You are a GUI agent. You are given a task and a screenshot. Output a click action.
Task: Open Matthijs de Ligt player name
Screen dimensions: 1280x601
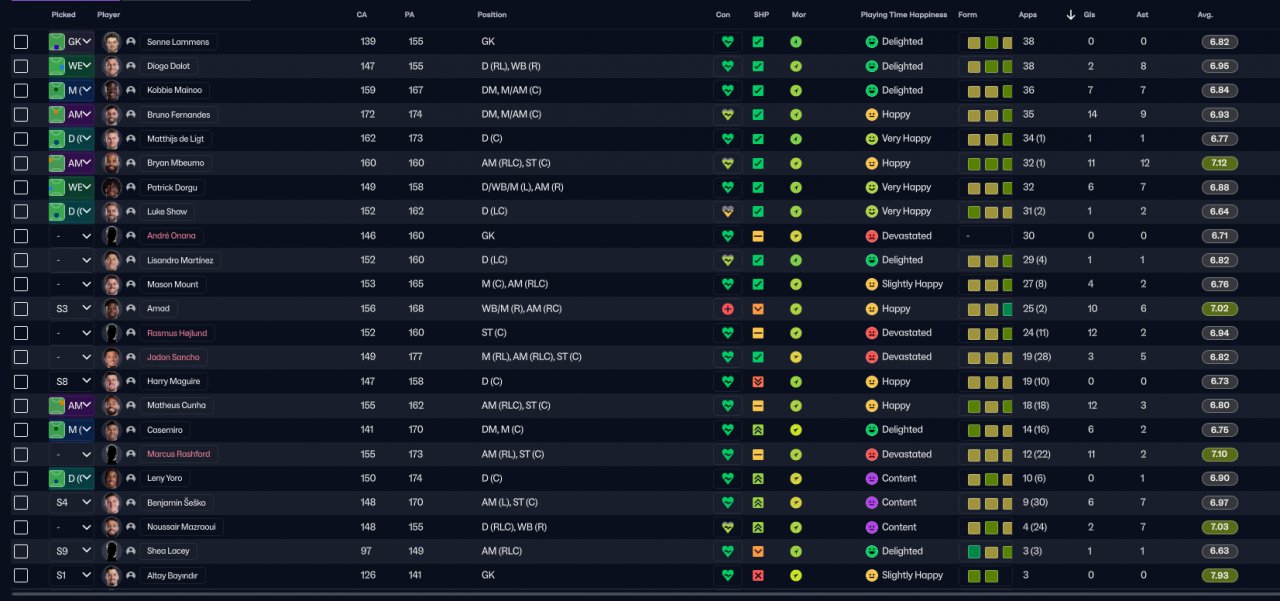tap(176, 139)
